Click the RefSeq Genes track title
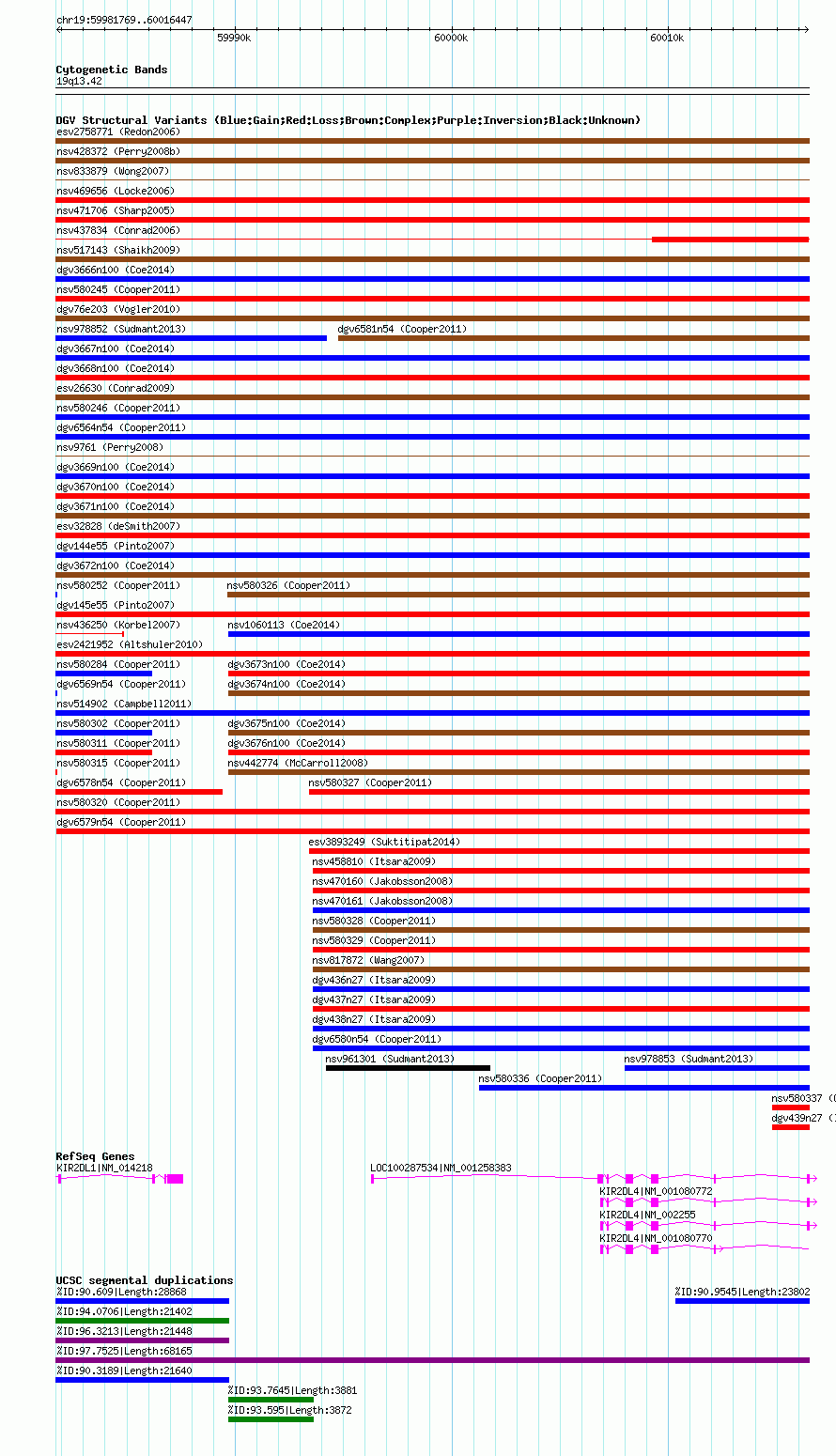836x1456 pixels. coord(95,1156)
